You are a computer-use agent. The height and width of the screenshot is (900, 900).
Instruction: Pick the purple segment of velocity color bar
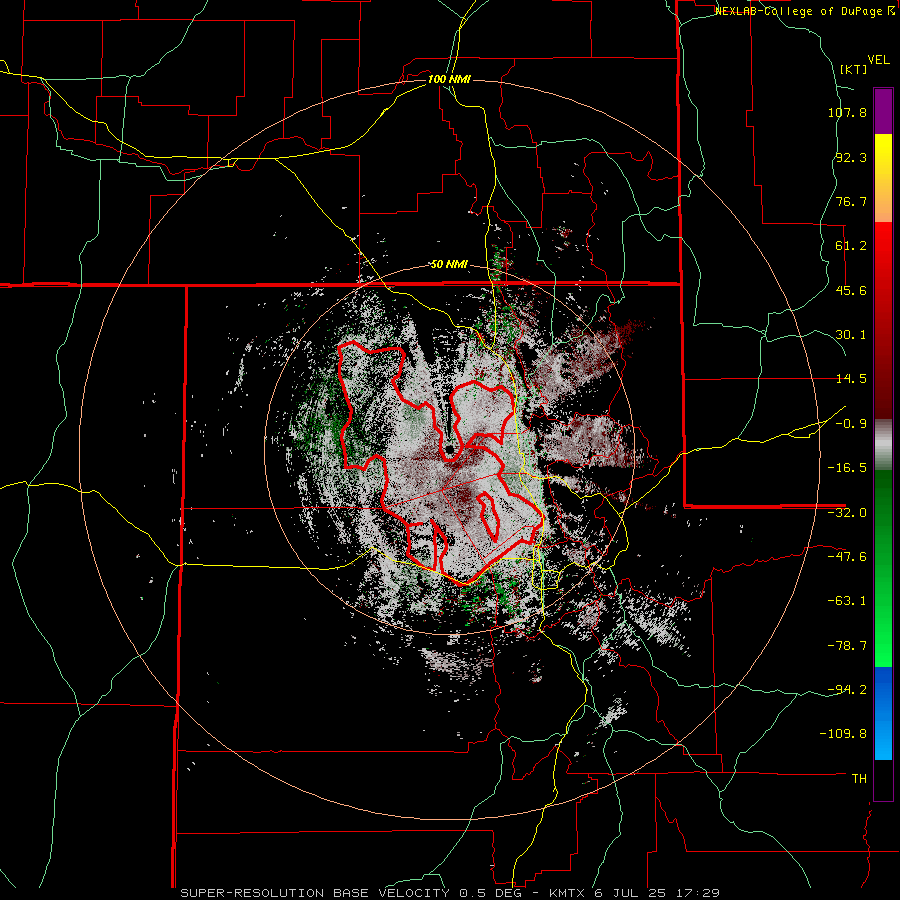click(883, 111)
